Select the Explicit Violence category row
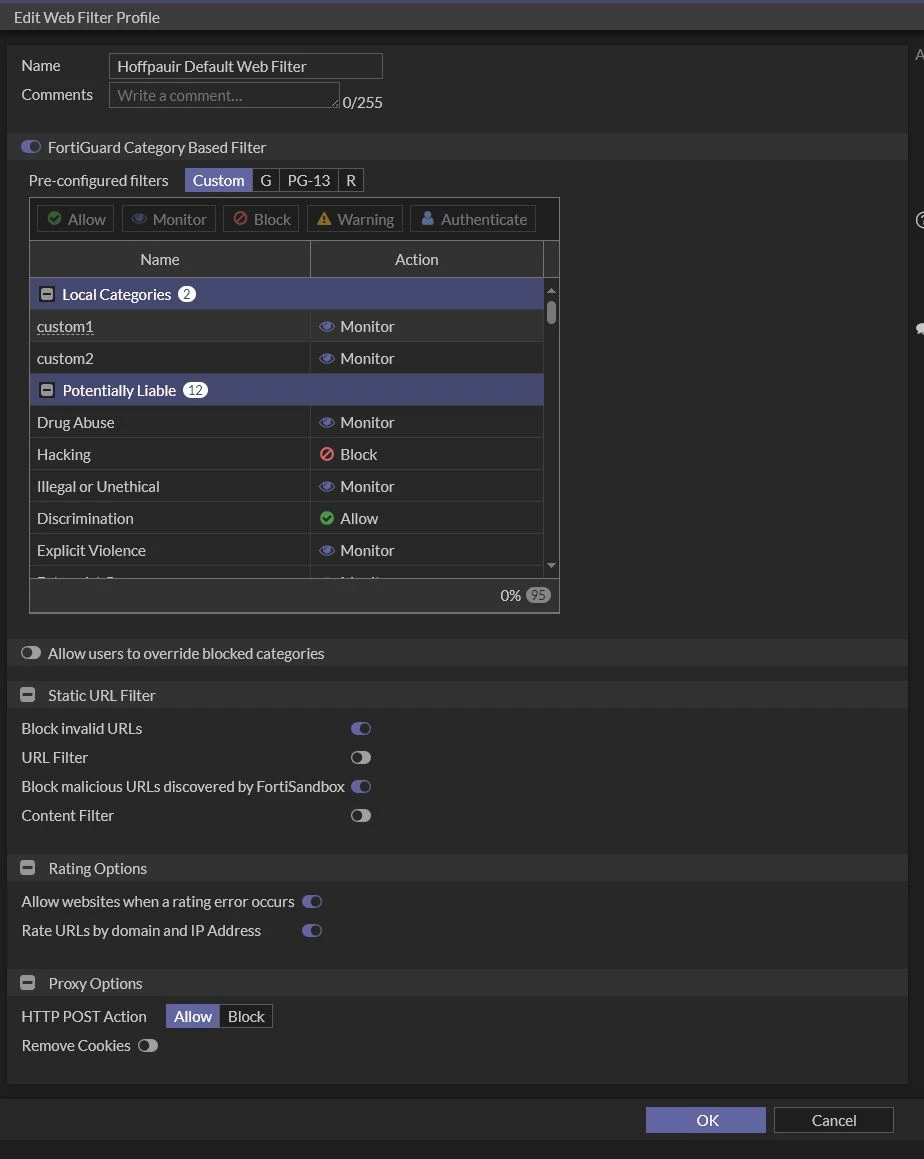 tap(286, 551)
